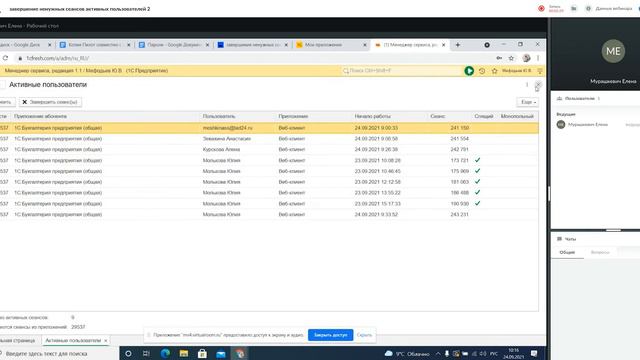Click the Windows Start circle icon on taskbar
The height and width of the screenshot is (360, 640).
pyautogui.click(x=128, y=353)
